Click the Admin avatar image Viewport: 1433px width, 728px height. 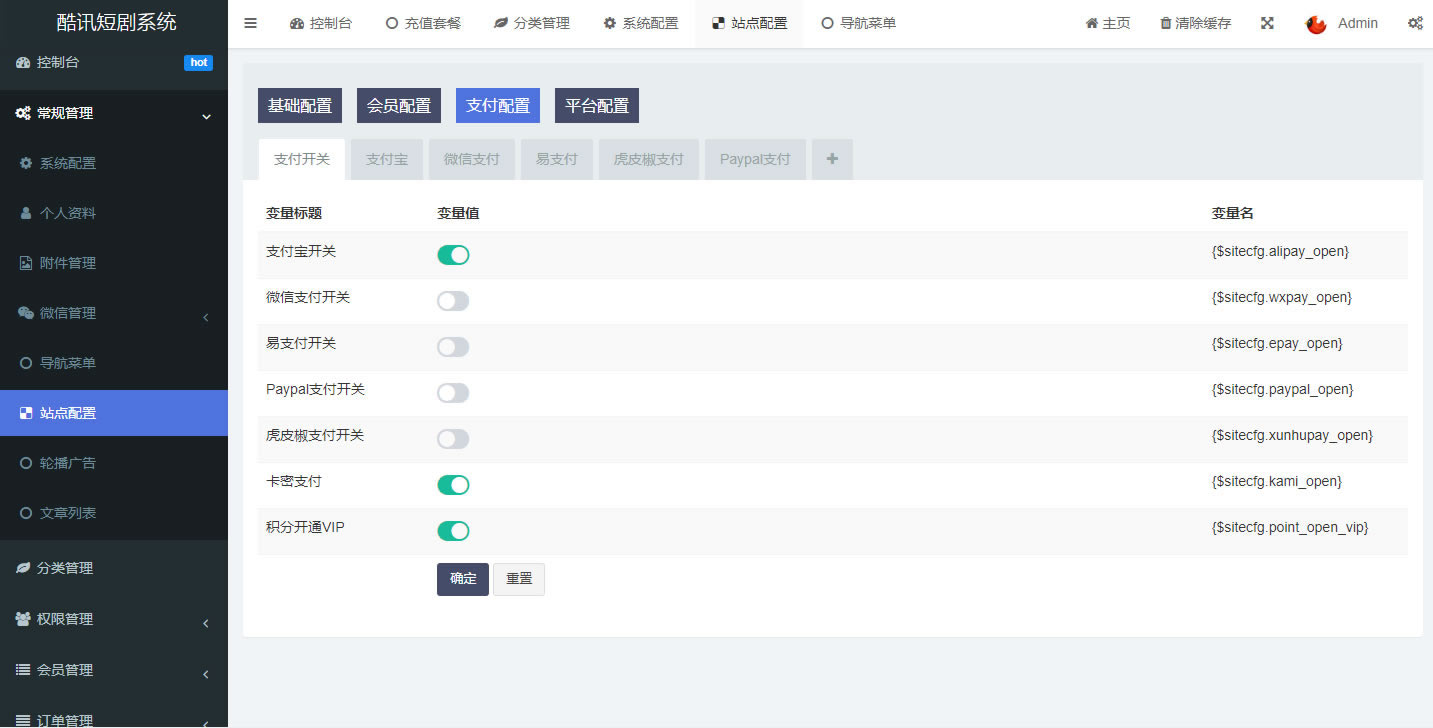pos(1316,23)
